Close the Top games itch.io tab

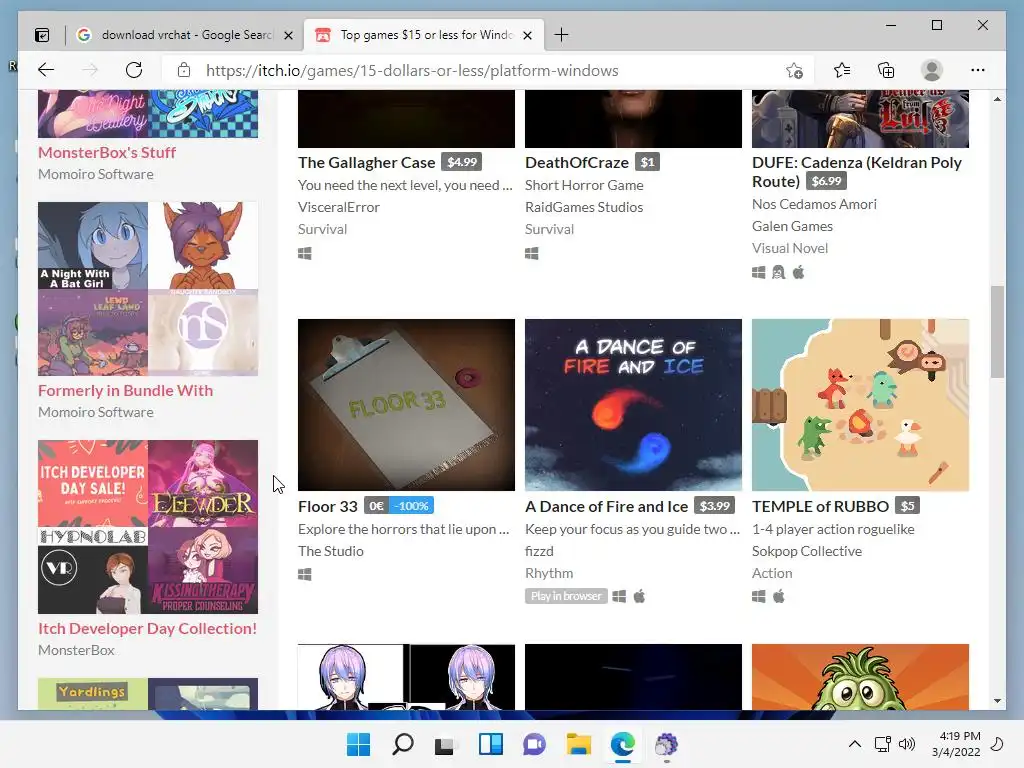click(x=528, y=35)
